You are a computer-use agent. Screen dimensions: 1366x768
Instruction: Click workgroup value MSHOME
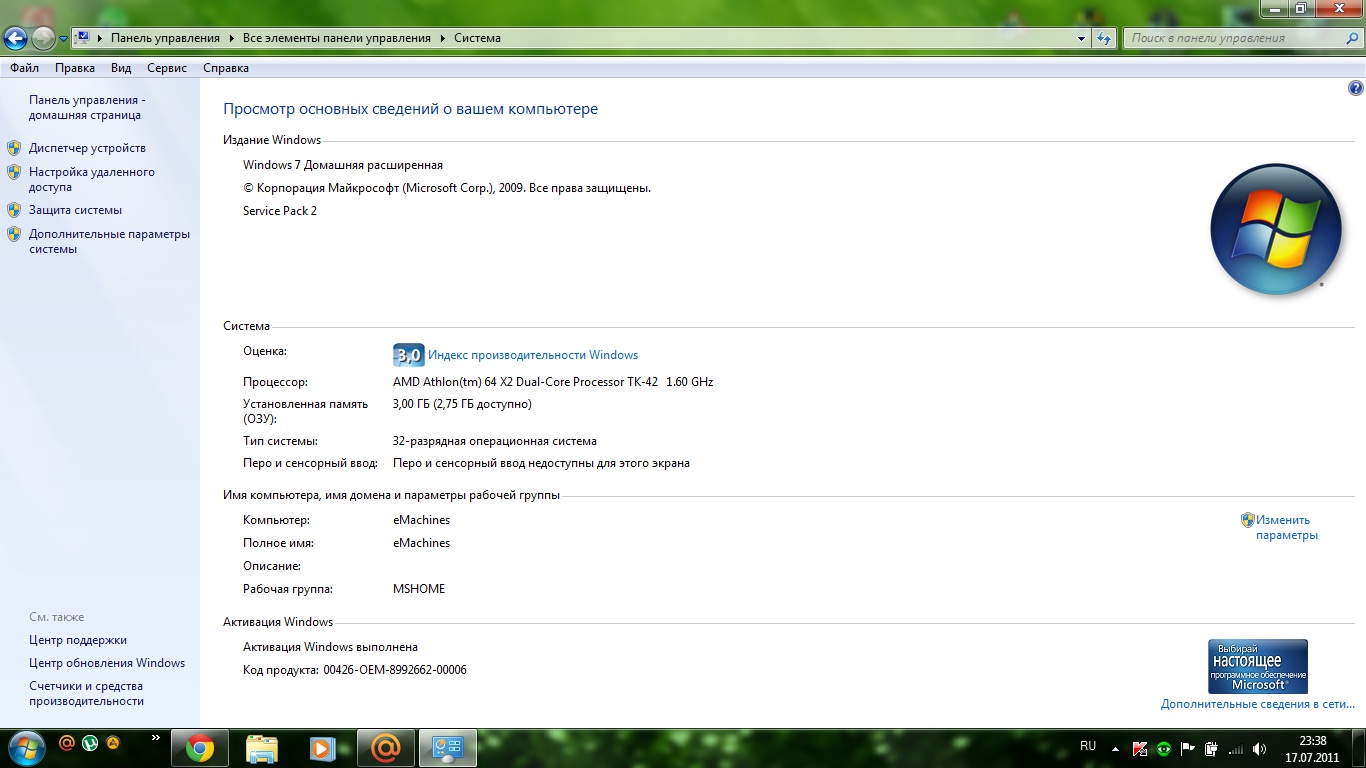pos(419,589)
